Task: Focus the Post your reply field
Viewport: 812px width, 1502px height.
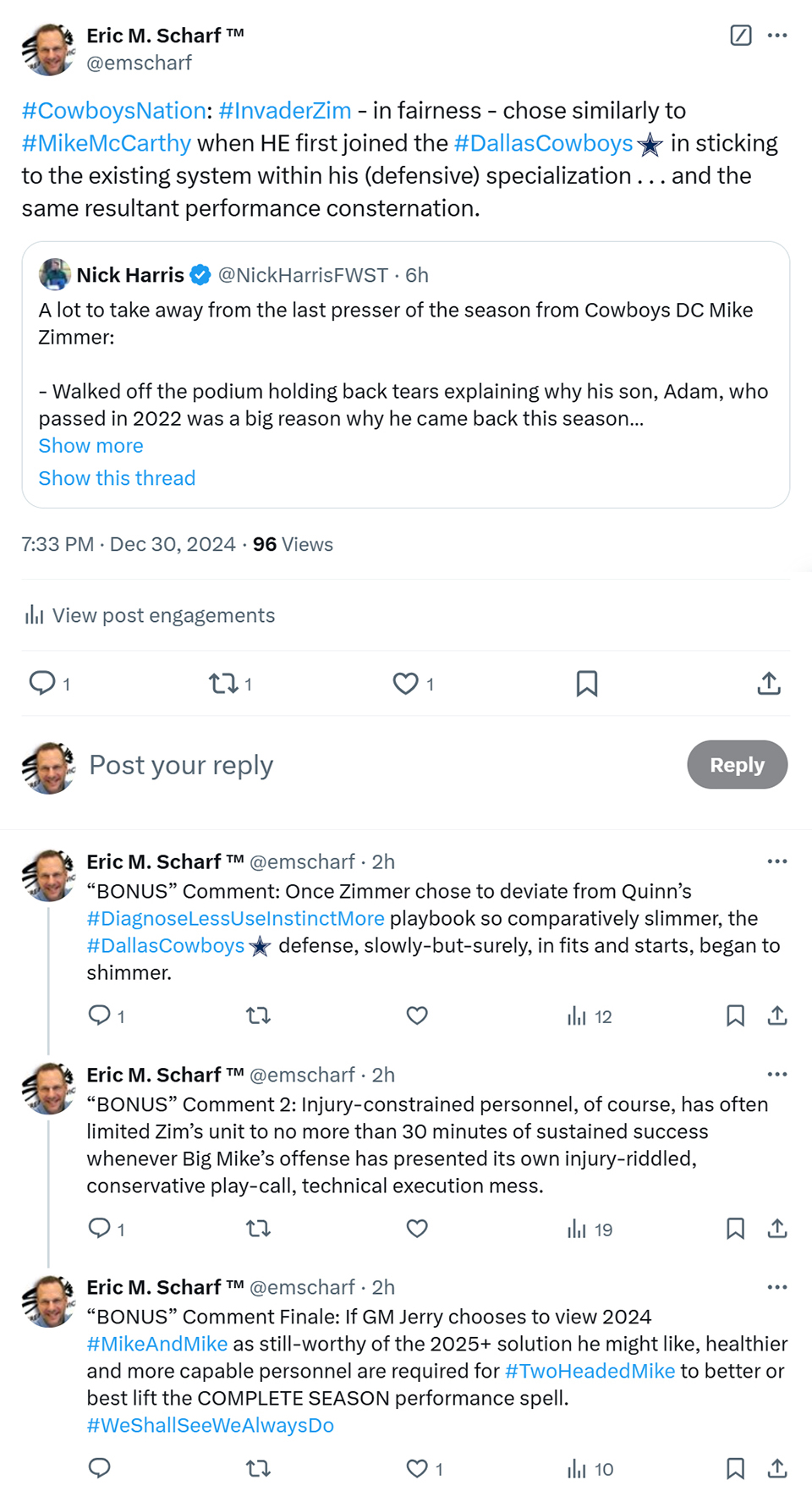Action: [x=381, y=765]
